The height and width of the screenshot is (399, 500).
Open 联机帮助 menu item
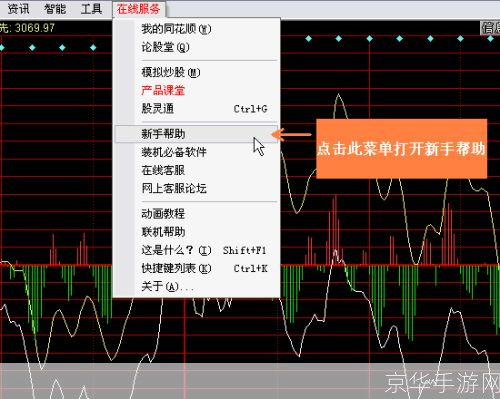[197, 232]
